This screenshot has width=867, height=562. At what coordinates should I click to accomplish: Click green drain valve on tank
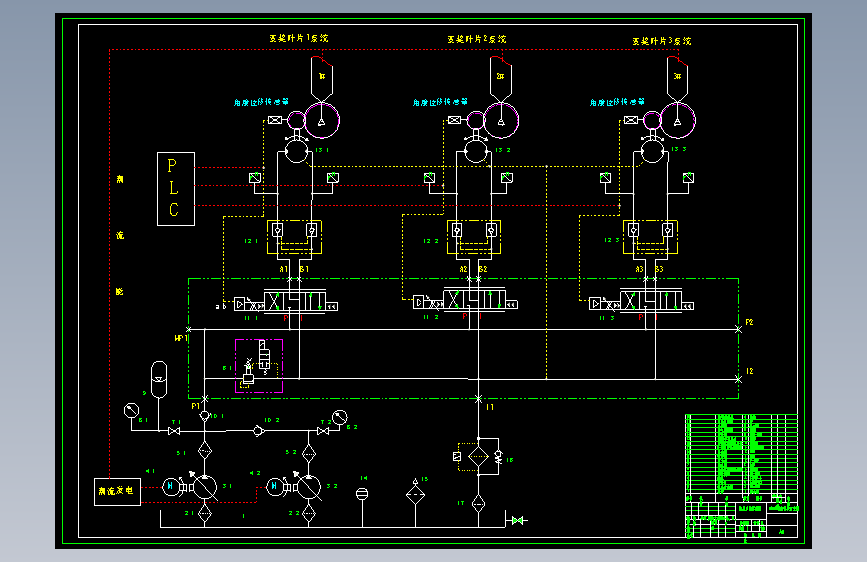(518, 521)
